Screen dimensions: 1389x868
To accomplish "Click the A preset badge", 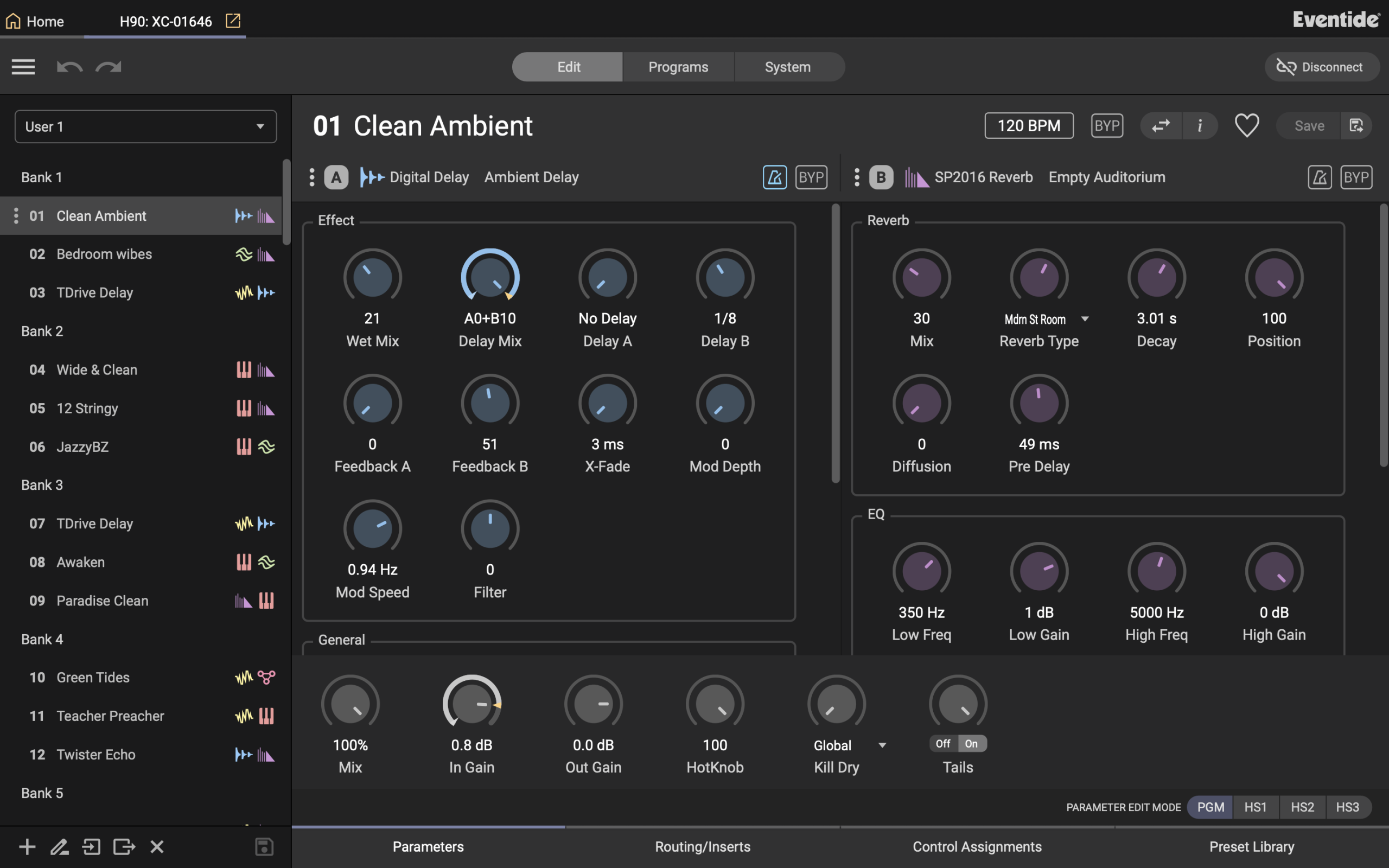I will 336,177.
